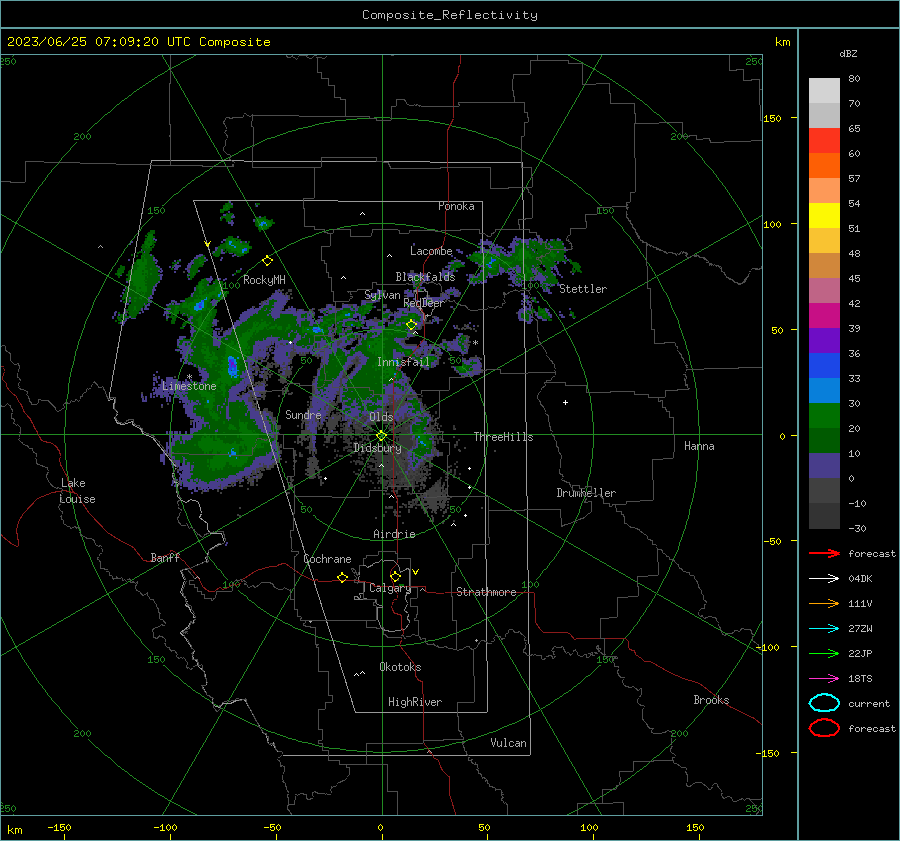
Task: Click the Sylvan label
Action: pos(382,295)
